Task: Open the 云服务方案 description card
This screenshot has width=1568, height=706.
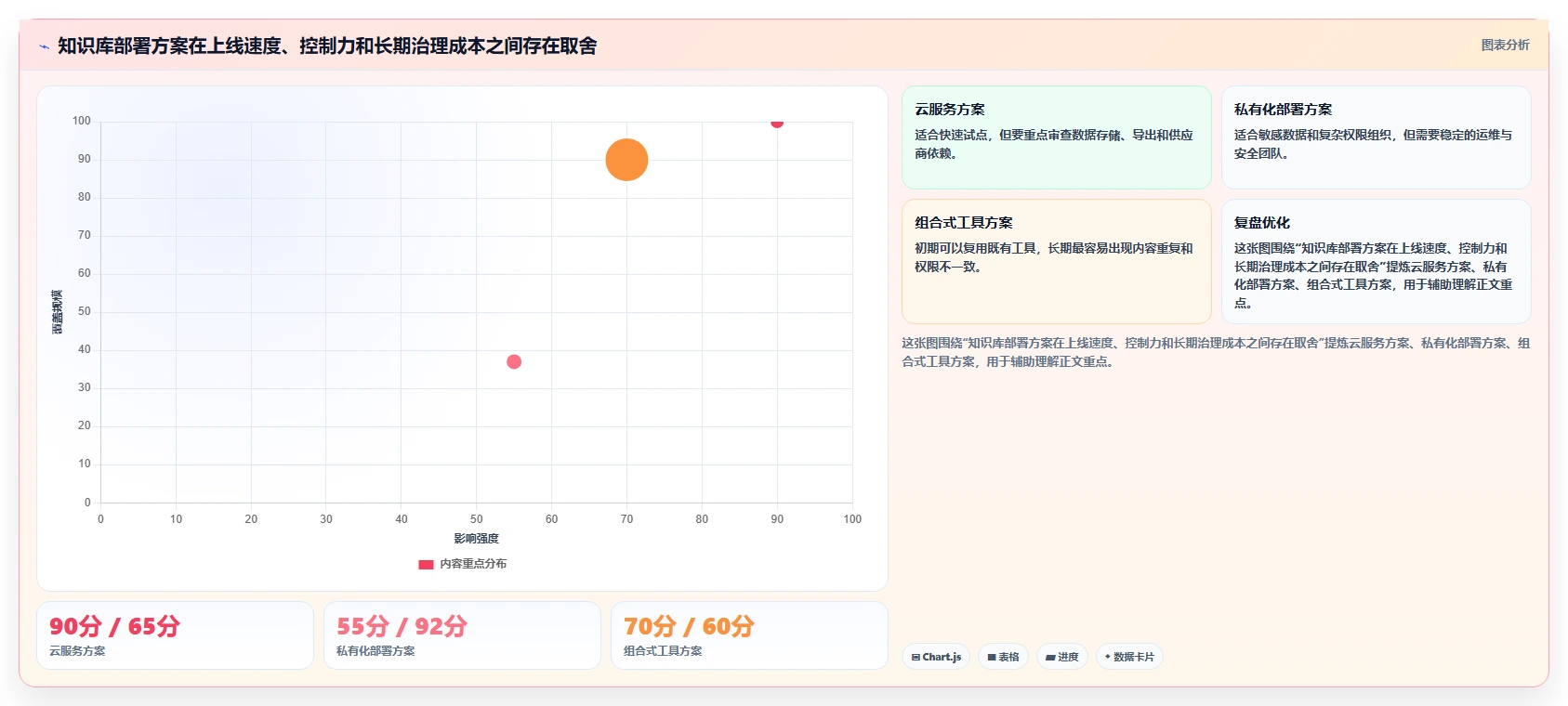Action: [x=1057, y=137]
